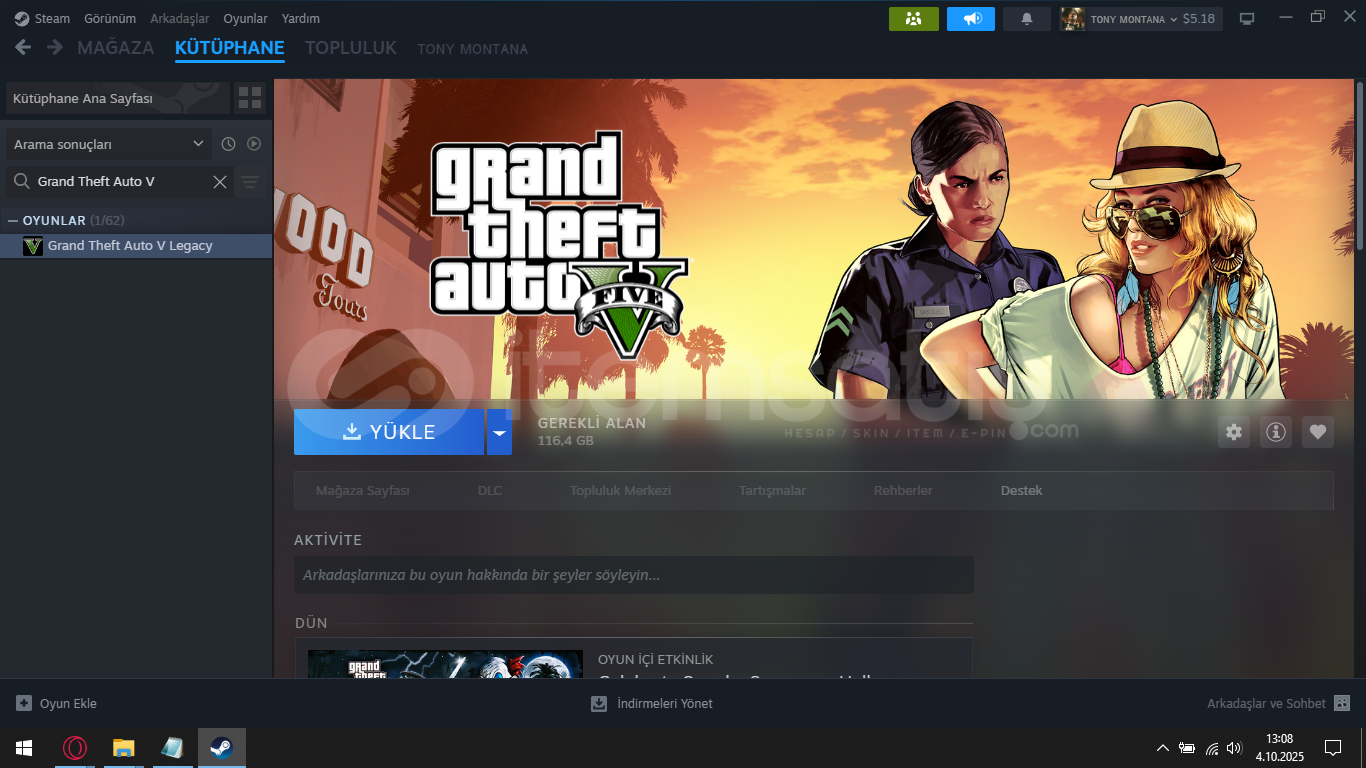Open the notepad app on the taskbar
This screenshot has width=1366, height=768.
pos(173,748)
